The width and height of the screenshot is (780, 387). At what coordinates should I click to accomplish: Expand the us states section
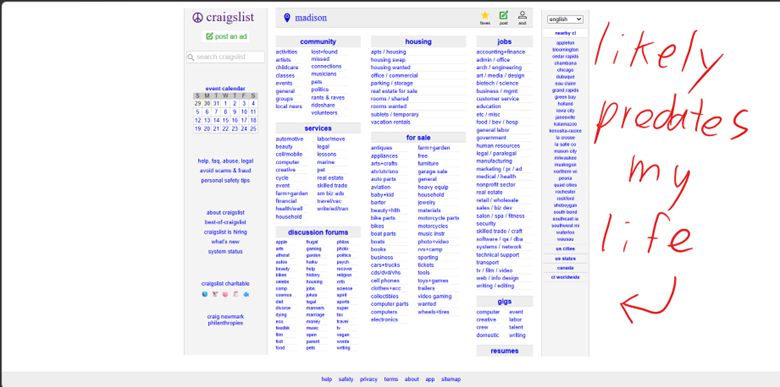pyautogui.click(x=565, y=259)
